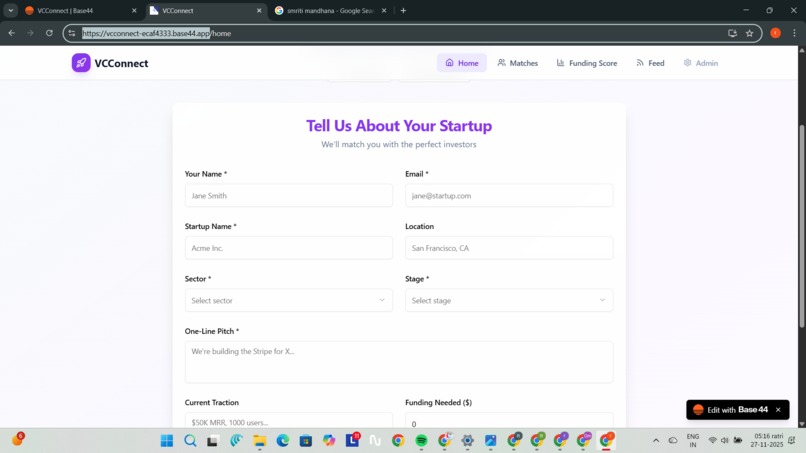Open Copilot from the taskbar
This screenshot has height=453, width=806.
tap(329, 441)
